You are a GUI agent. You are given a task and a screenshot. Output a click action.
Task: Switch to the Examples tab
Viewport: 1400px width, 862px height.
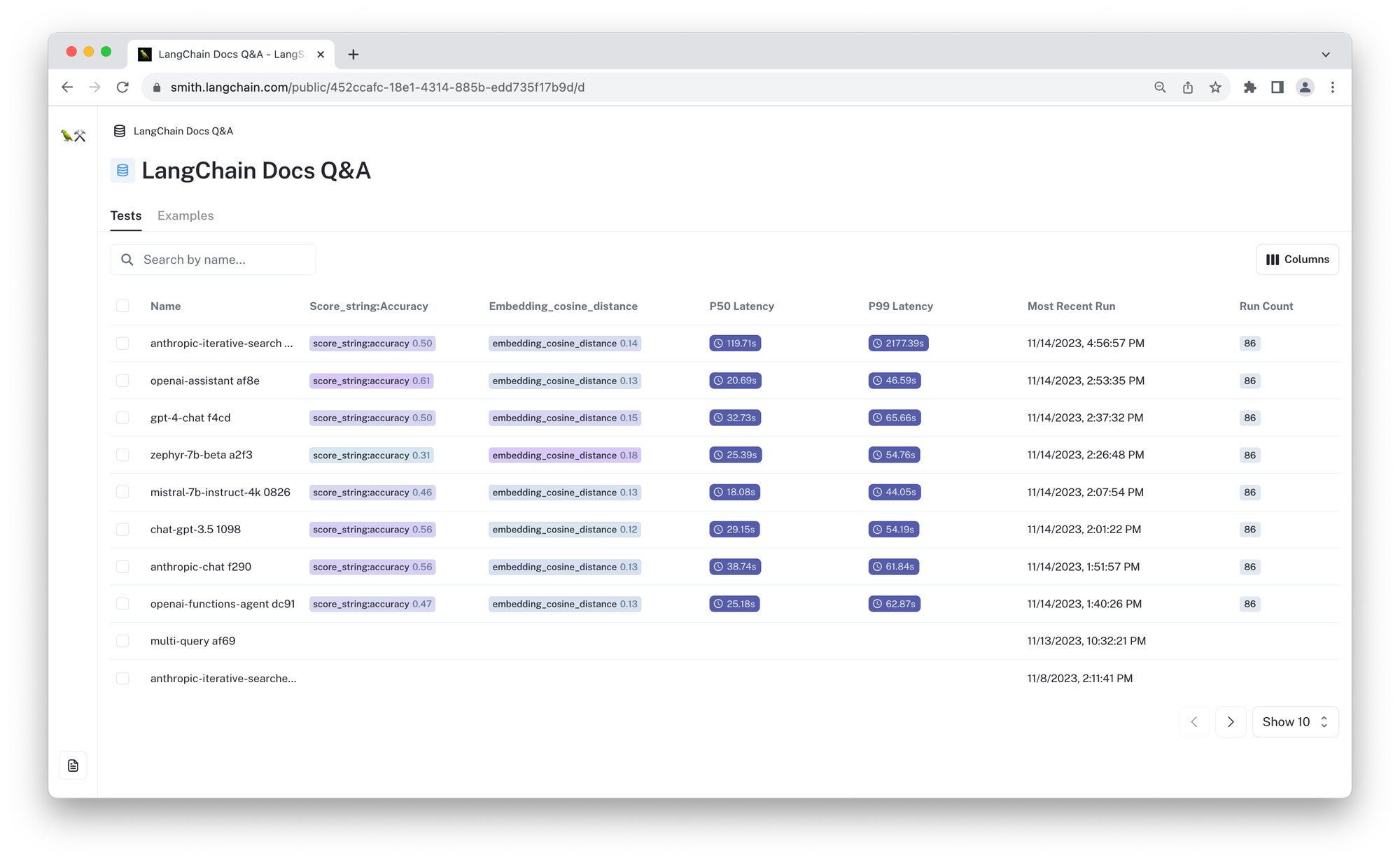pyautogui.click(x=185, y=215)
